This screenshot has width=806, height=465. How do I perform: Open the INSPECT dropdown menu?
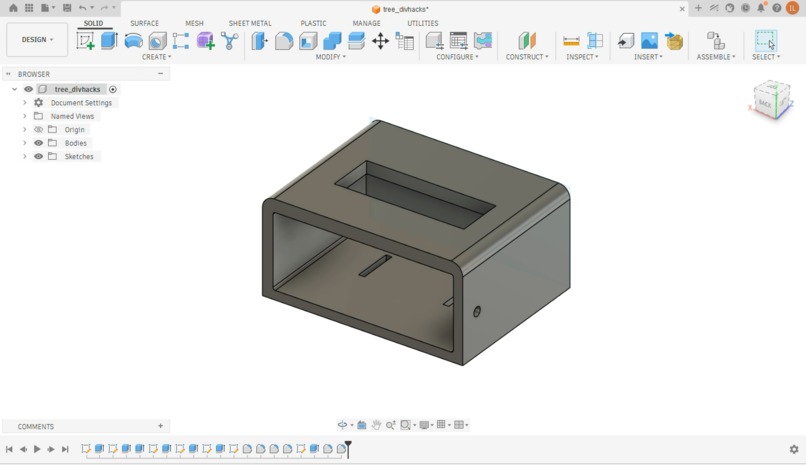[582, 57]
